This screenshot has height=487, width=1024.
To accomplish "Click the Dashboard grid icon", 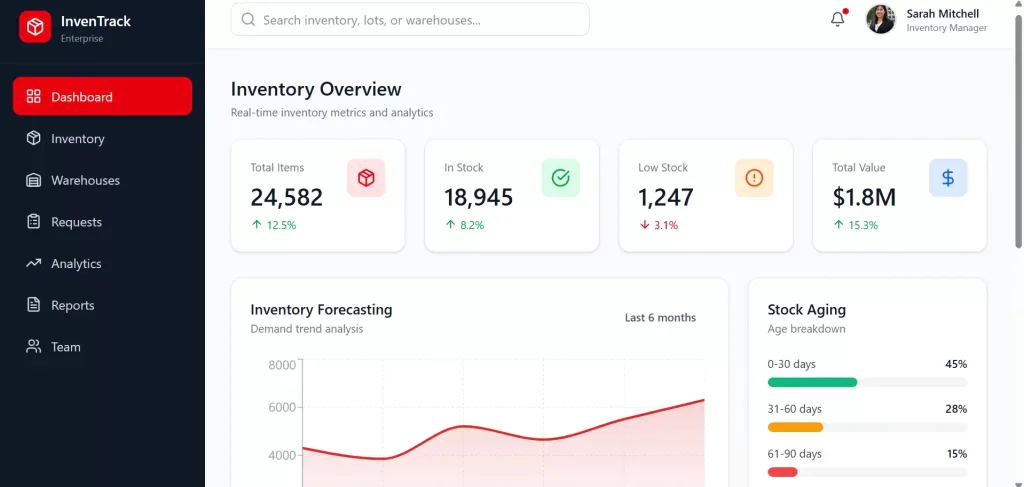I will click(x=33, y=97).
